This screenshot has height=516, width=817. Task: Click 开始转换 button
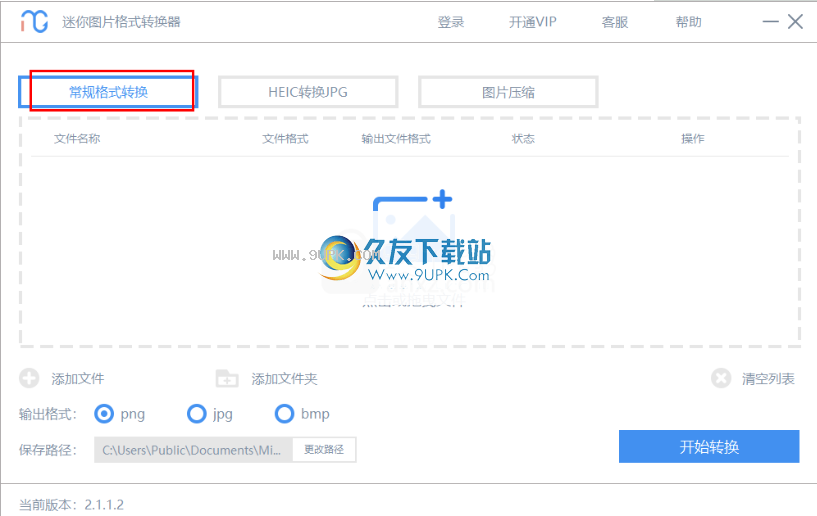coord(709,447)
